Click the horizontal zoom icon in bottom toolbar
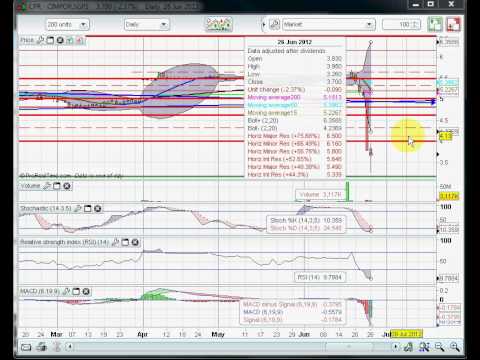Screen dimensions: 480x360 tap(424, 347)
